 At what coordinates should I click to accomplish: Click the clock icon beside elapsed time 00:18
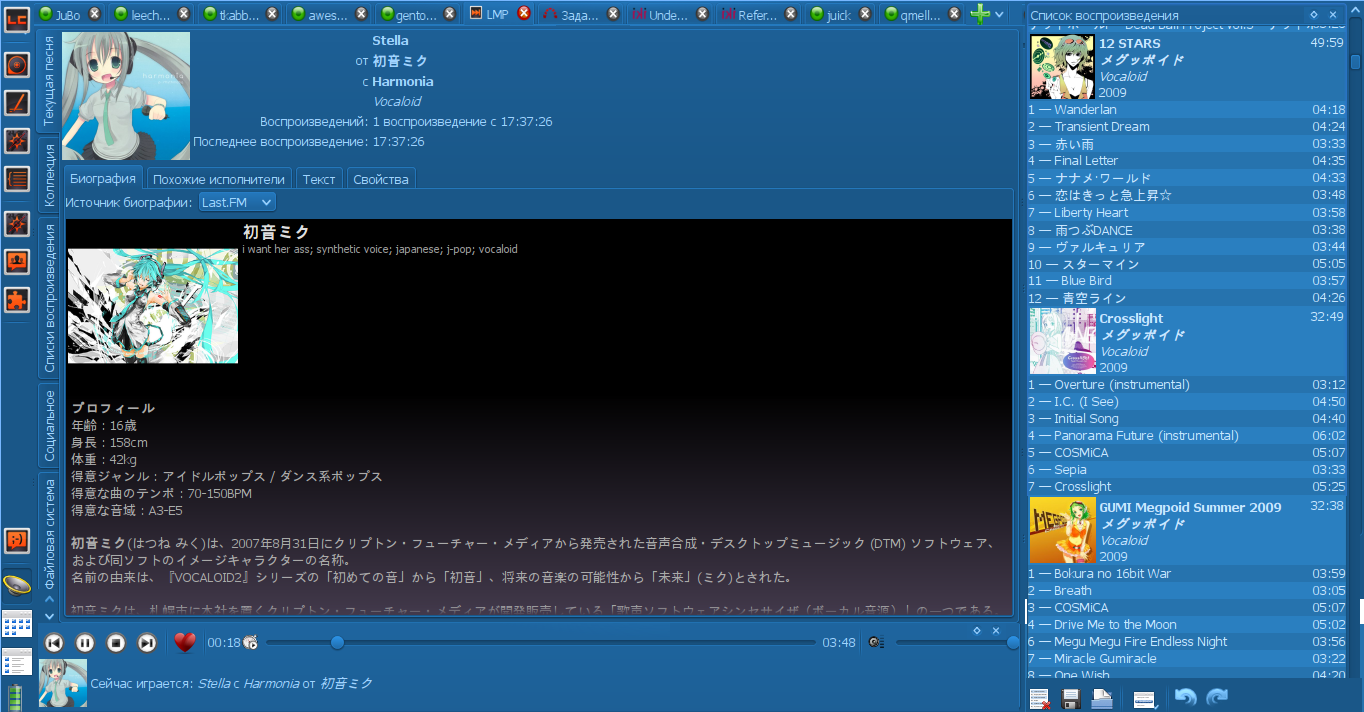(250, 643)
